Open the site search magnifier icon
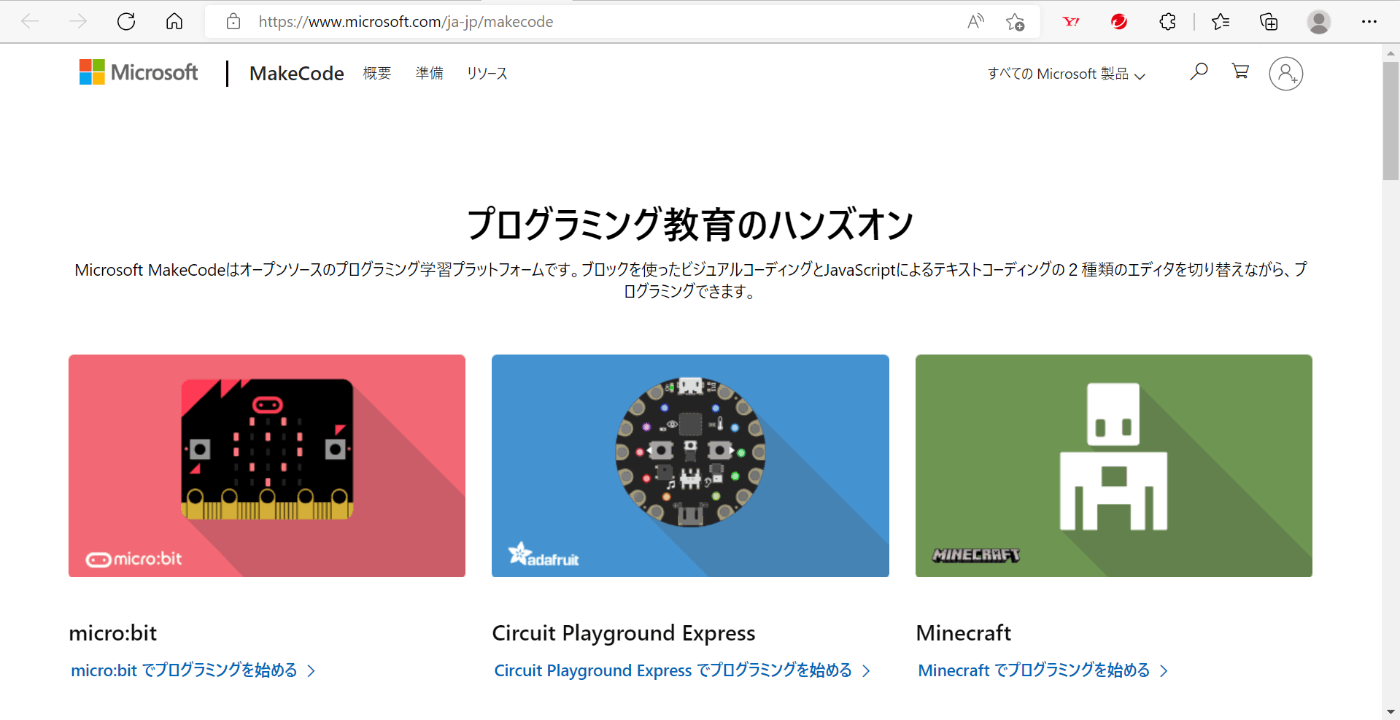1400x720 pixels. tap(1198, 71)
